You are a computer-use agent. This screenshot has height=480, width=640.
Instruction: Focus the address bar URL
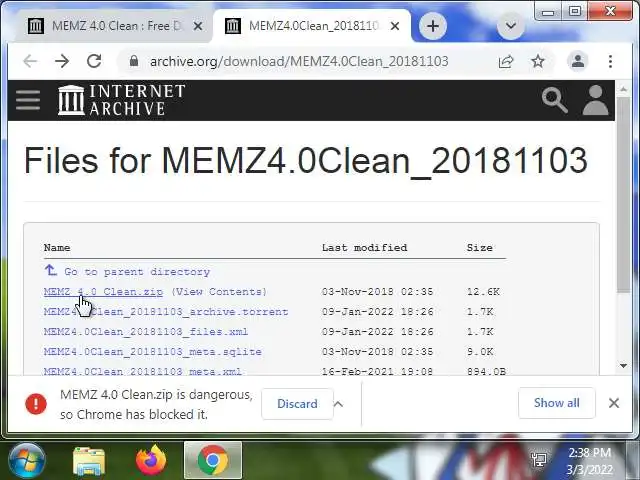(299, 61)
